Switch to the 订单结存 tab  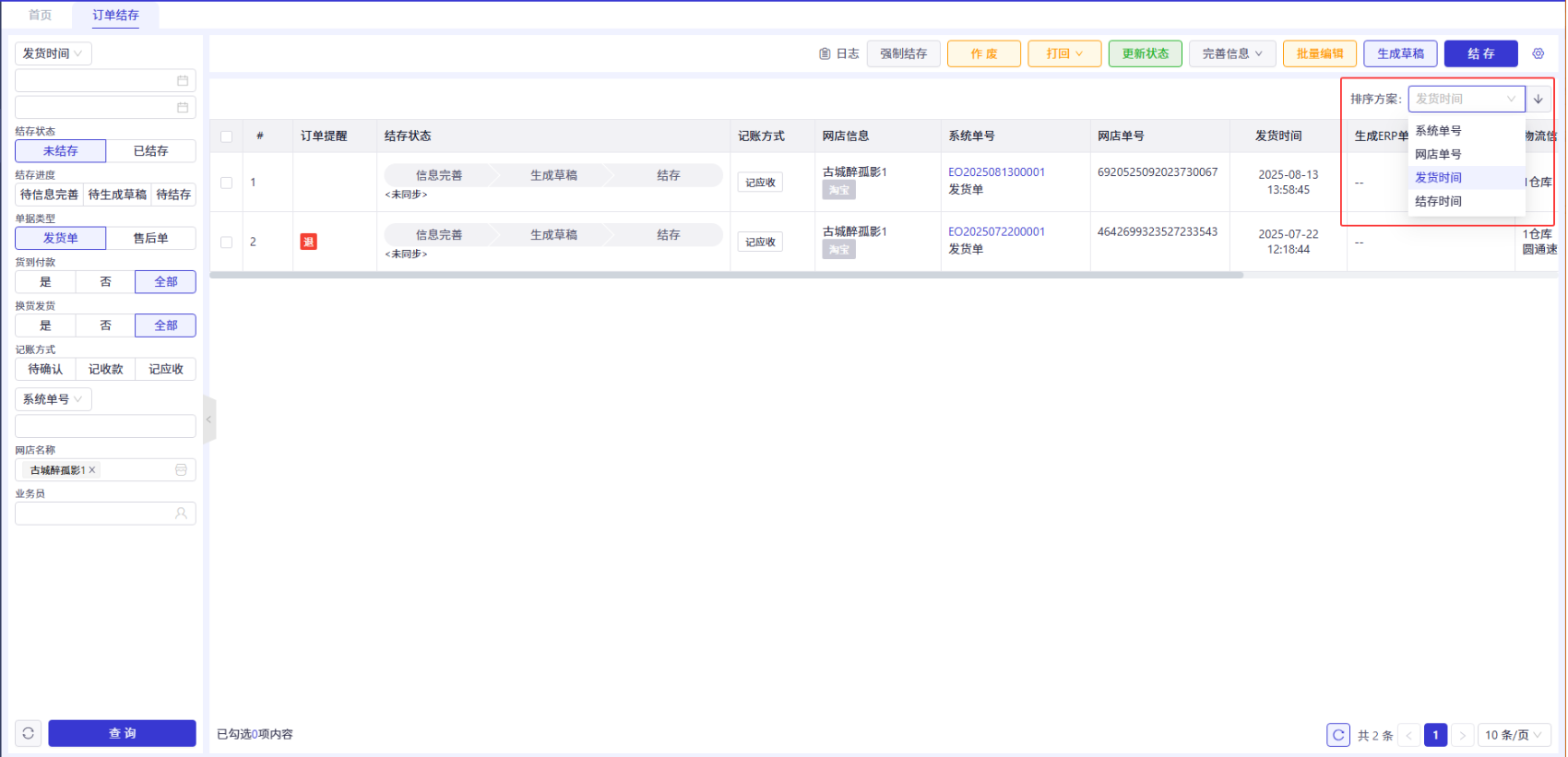point(115,15)
